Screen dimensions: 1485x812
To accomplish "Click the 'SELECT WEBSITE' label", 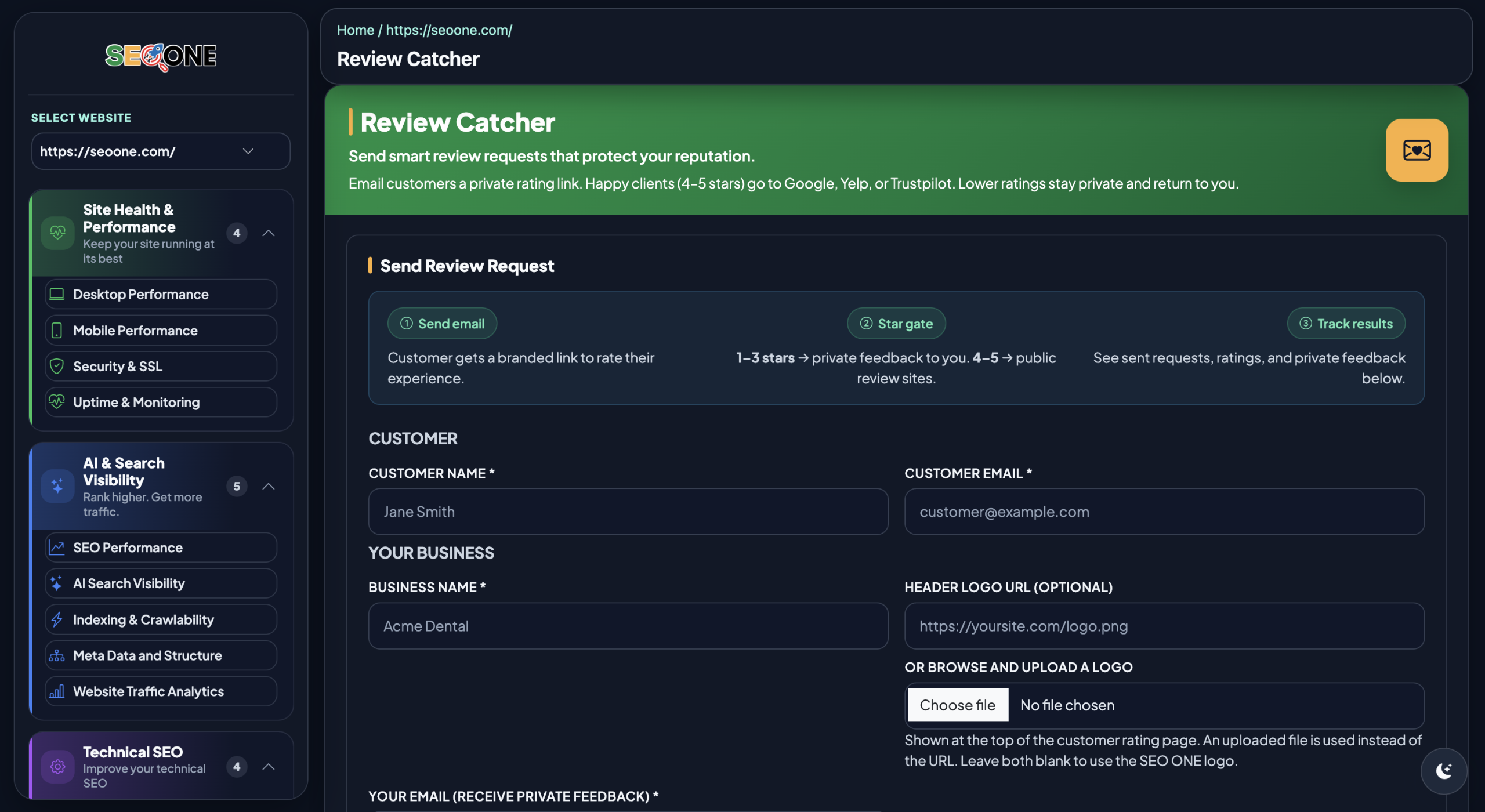I will point(81,118).
